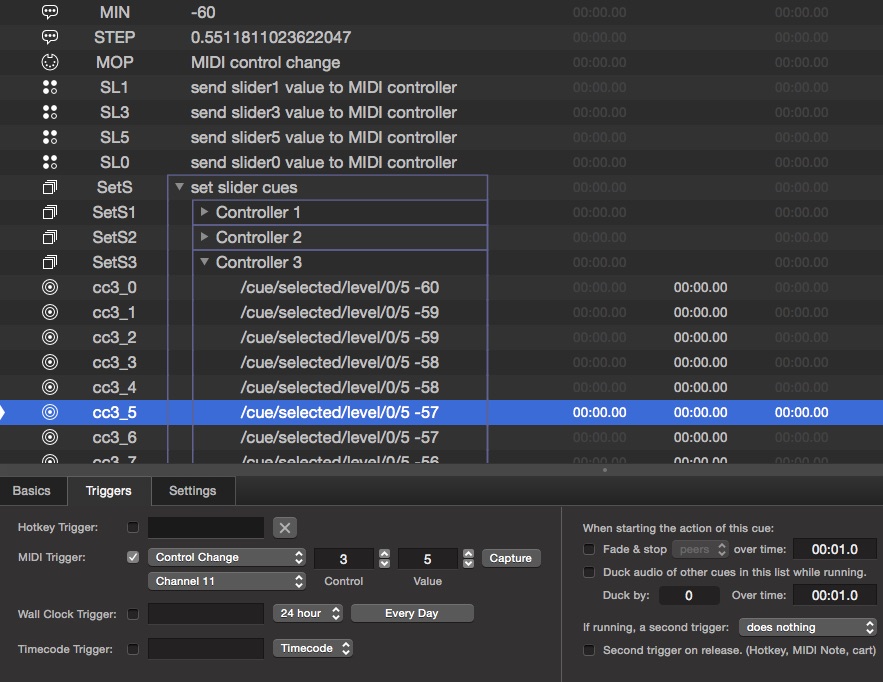Viewport: 883px width, 682px height.
Task: Click the memo cue icon for MIN
Action: [50, 13]
